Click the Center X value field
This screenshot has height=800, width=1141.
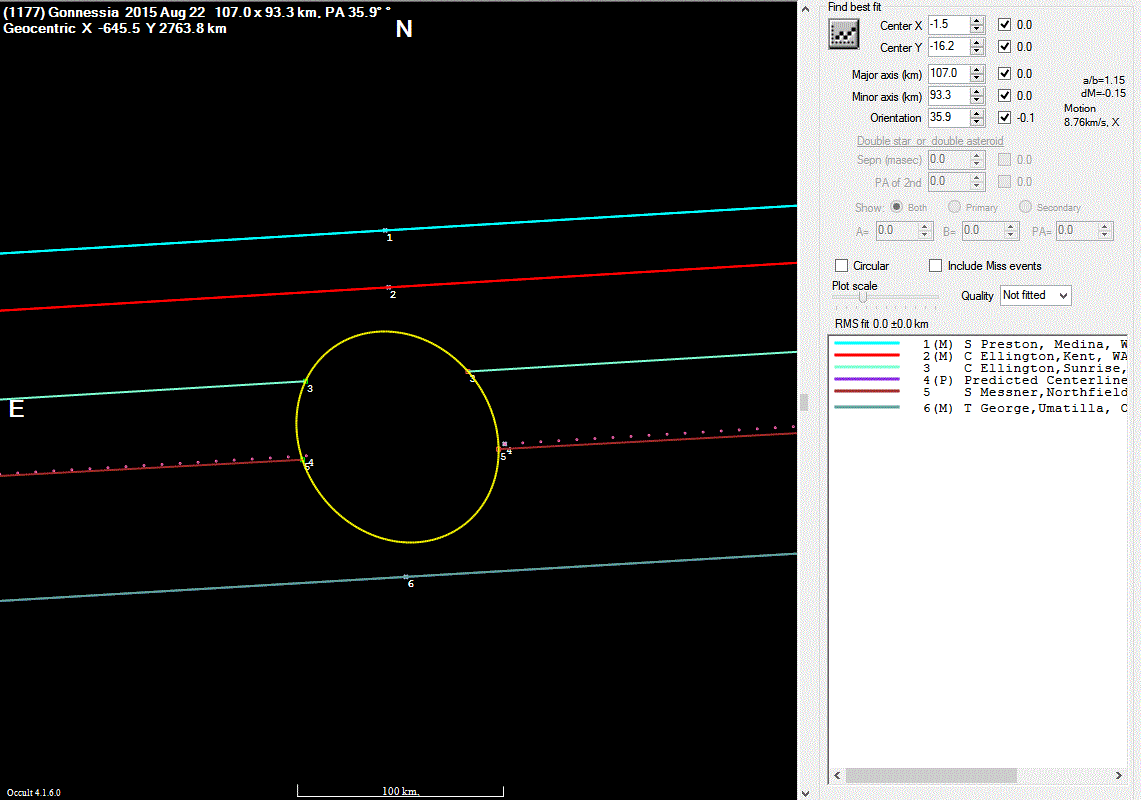[950, 25]
